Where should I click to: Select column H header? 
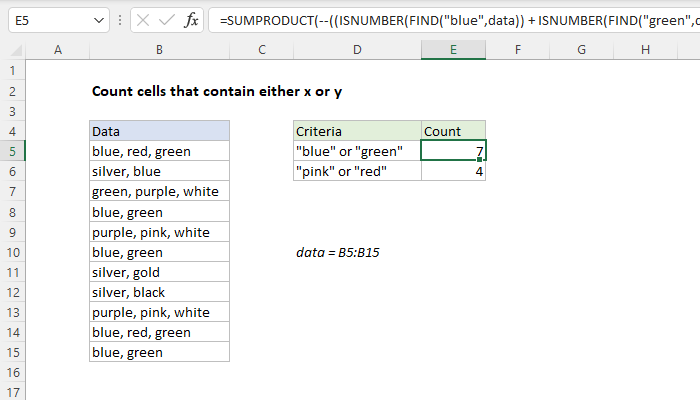pos(645,50)
